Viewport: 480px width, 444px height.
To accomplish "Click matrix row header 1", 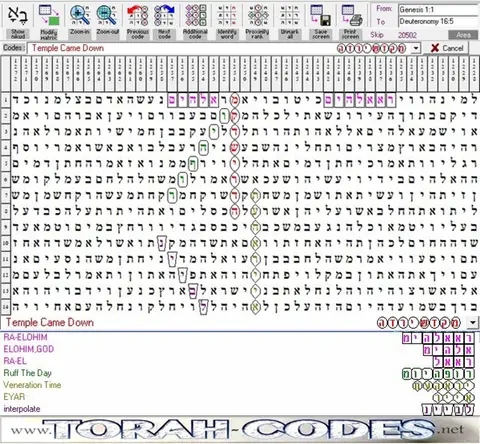I will [x=5, y=100].
